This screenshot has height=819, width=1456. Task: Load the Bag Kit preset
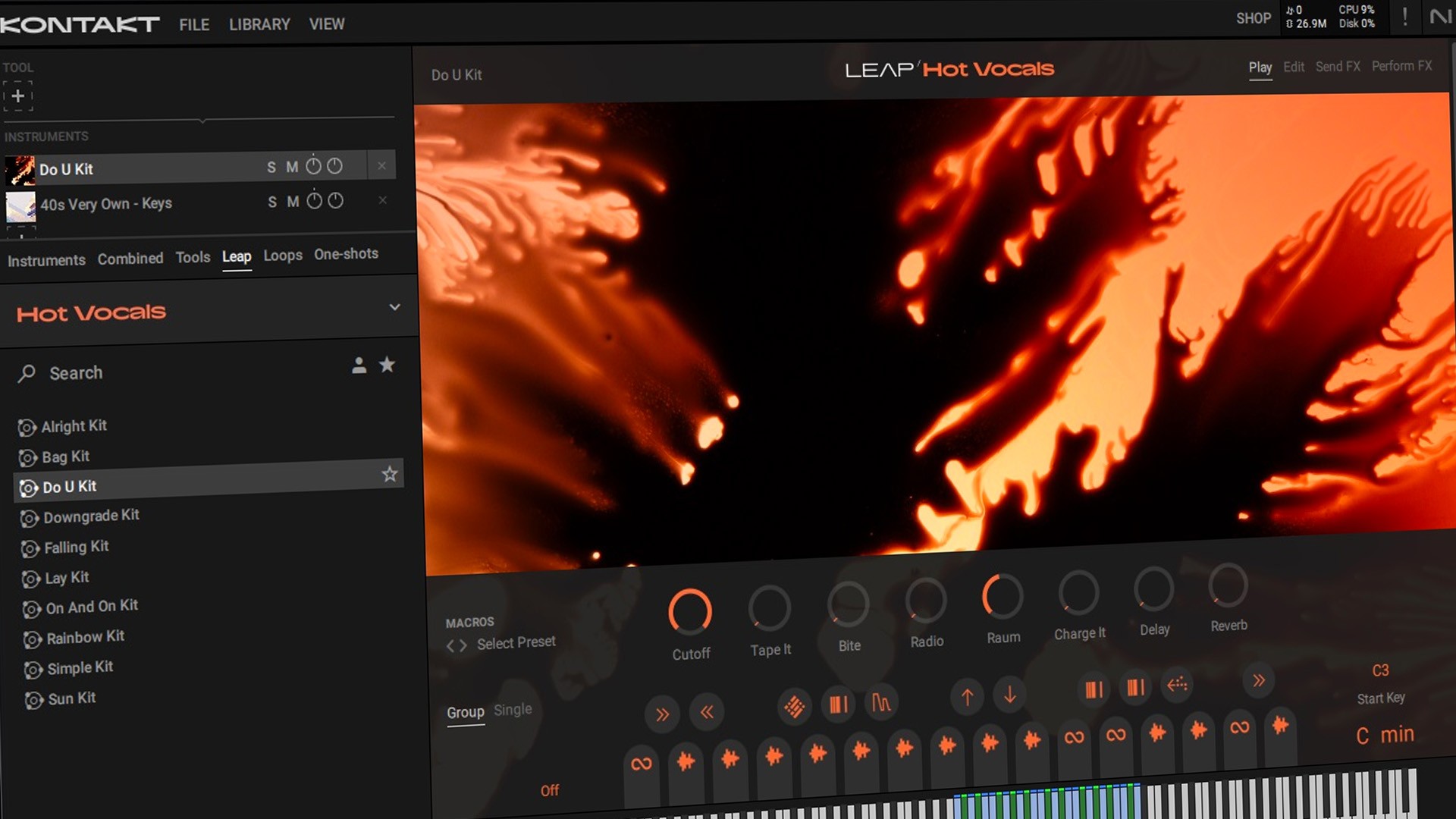[x=65, y=457]
